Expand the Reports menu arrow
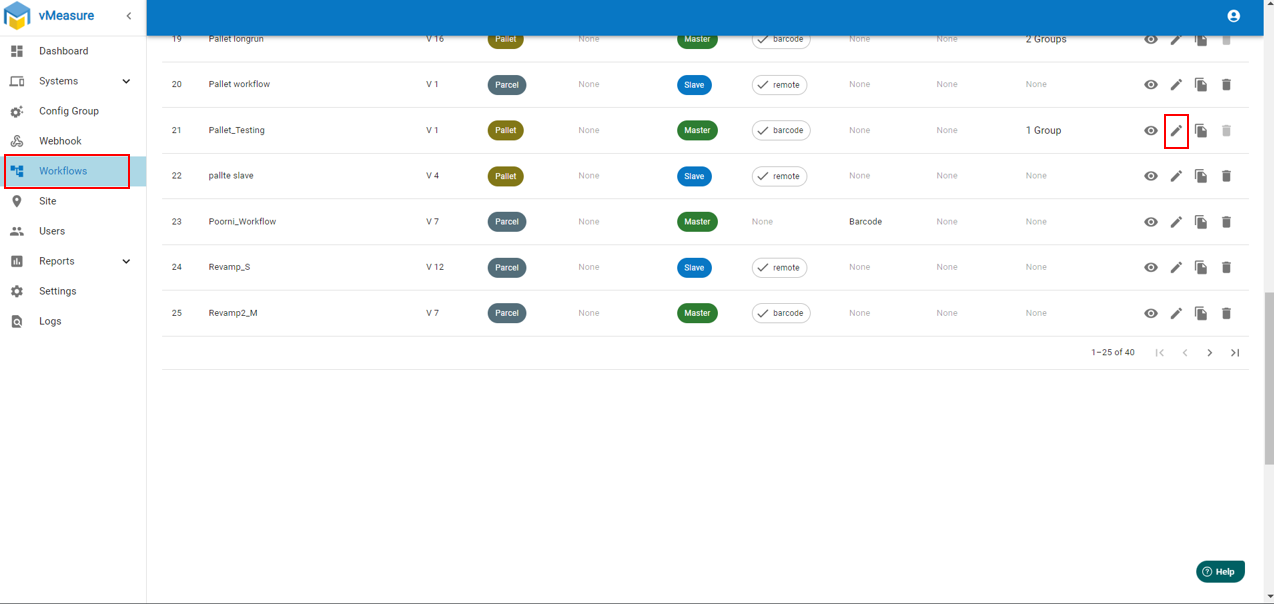The image size is (1274, 604). click(126, 261)
